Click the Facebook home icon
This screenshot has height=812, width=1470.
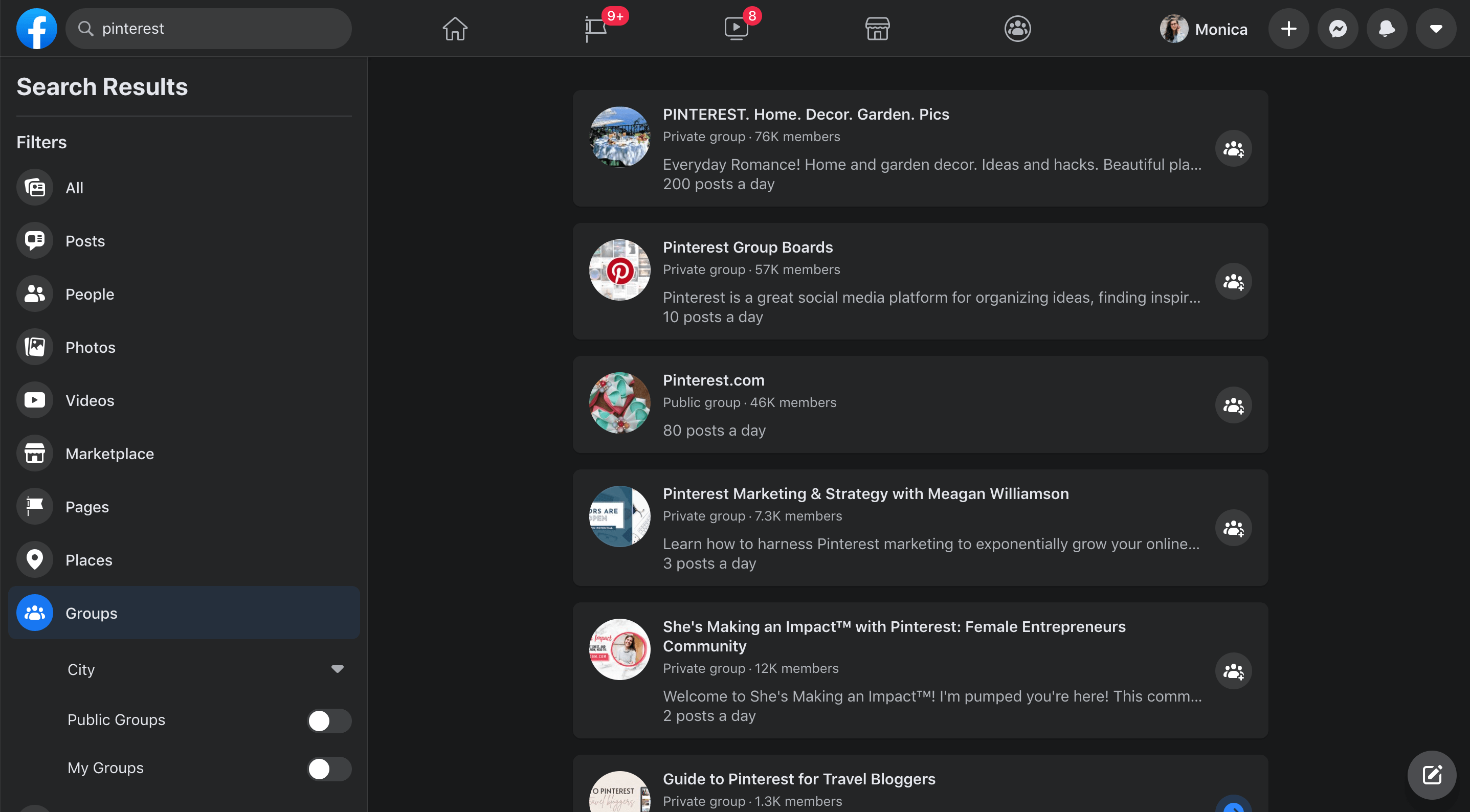tap(455, 27)
